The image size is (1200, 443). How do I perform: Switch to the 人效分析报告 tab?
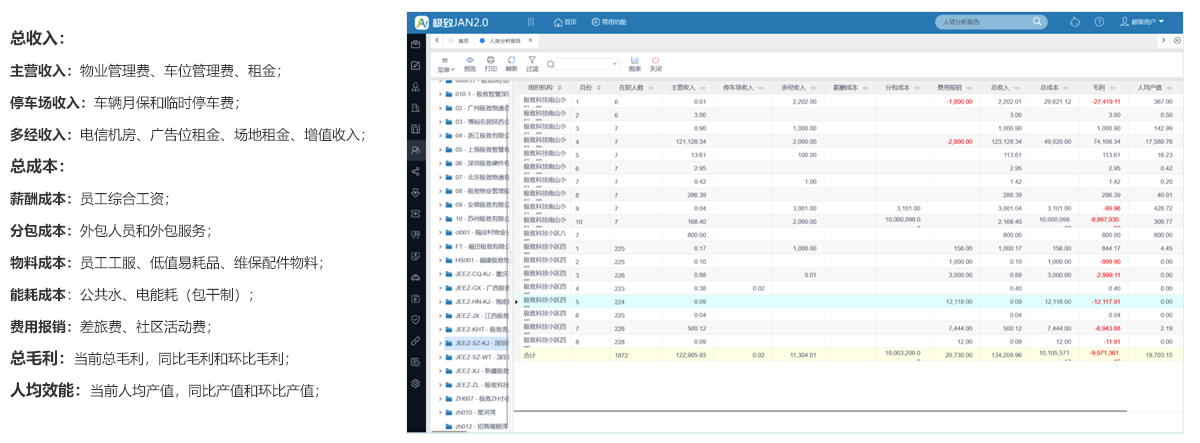(x=502, y=41)
